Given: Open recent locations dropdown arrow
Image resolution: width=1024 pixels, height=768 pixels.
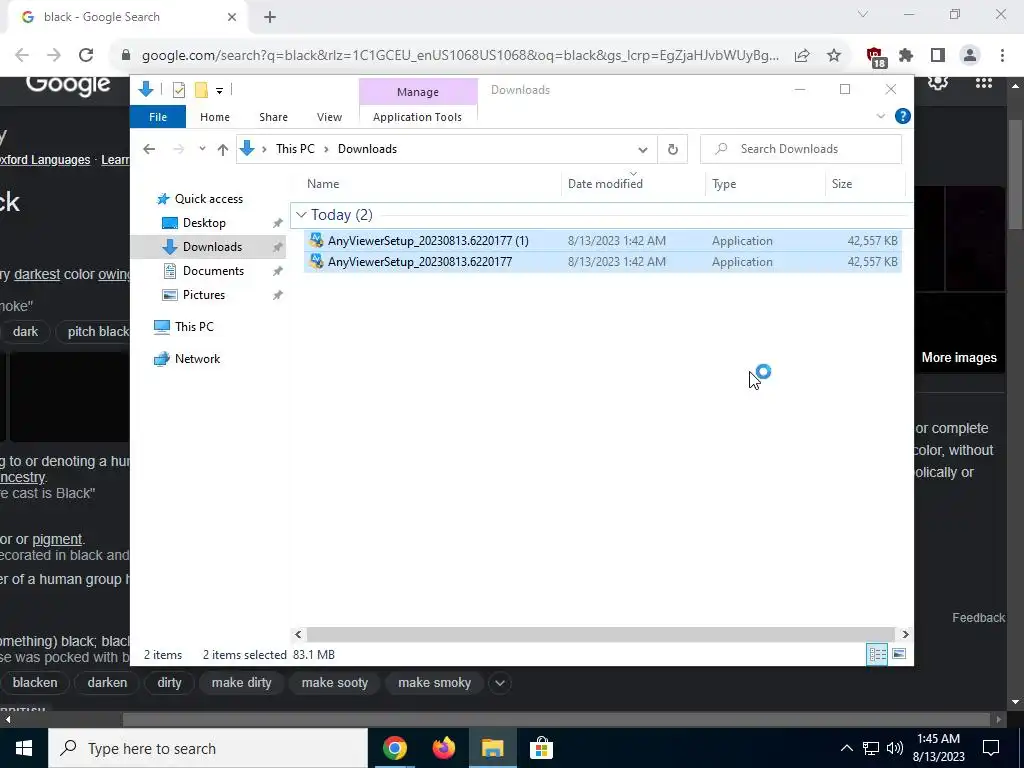Looking at the screenshot, I should pyautogui.click(x=202, y=149).
